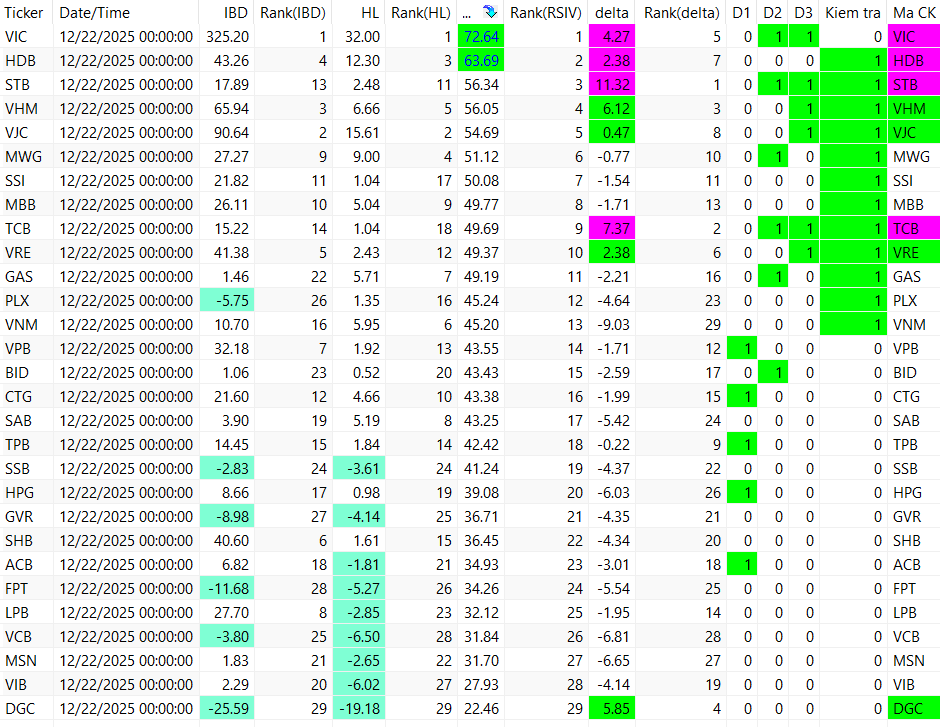Click the RSIV value 31.70 for MSN
This screenshot has width=940, height=727.
click(481, 660)
